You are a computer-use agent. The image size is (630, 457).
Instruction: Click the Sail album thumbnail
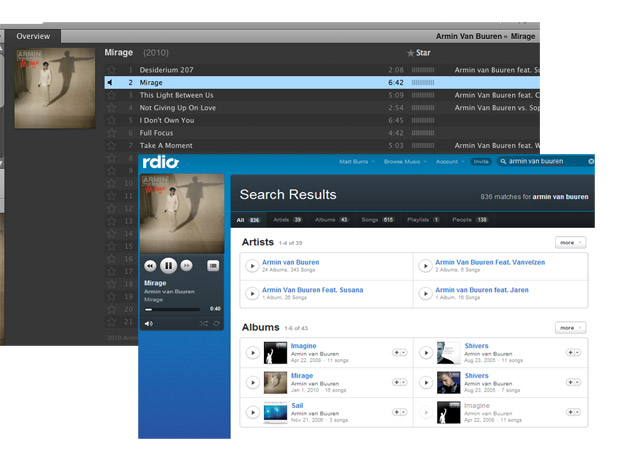click(x=275, y=412)
